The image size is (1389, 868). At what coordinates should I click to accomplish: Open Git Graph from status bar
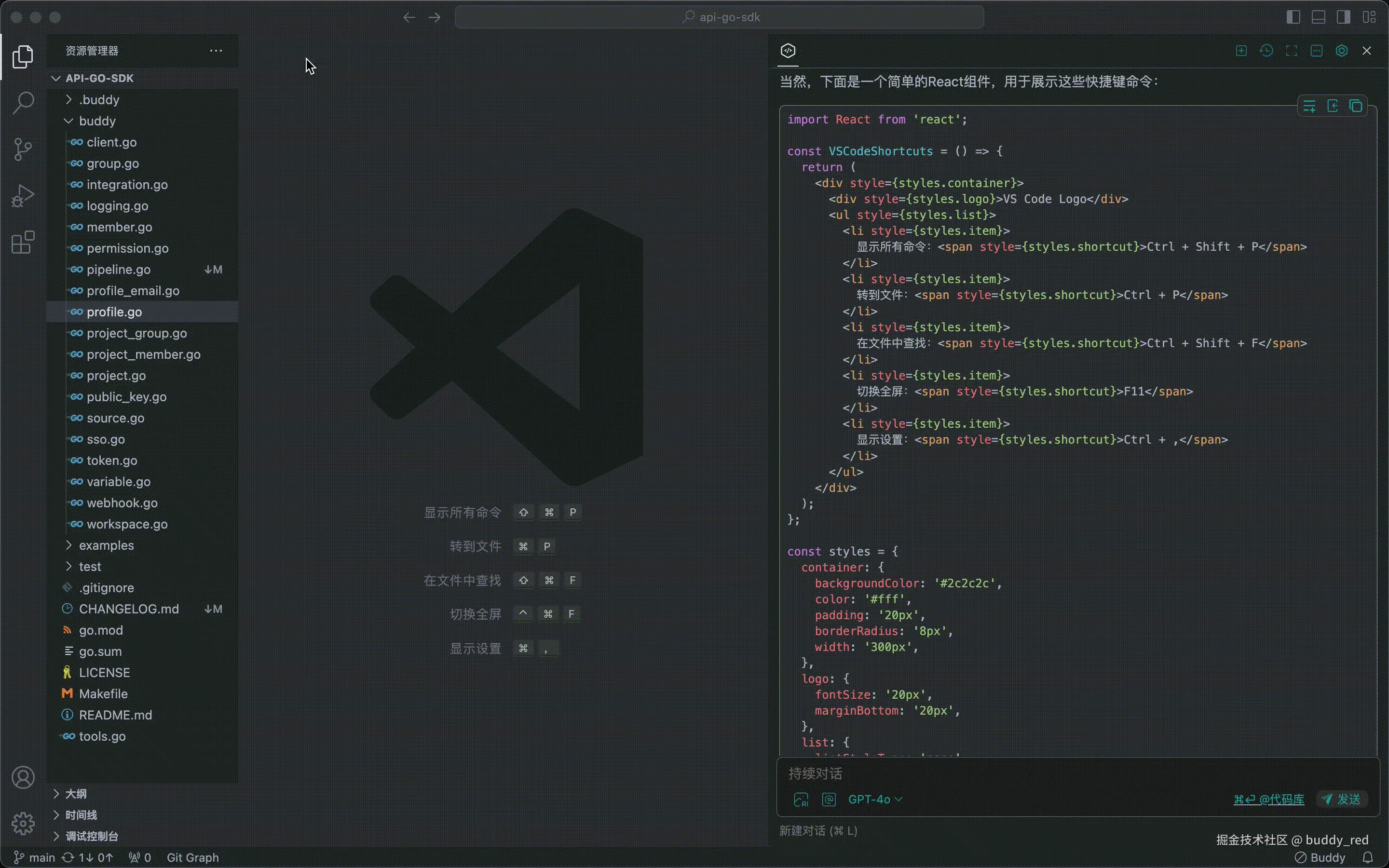tap(193, 858)
